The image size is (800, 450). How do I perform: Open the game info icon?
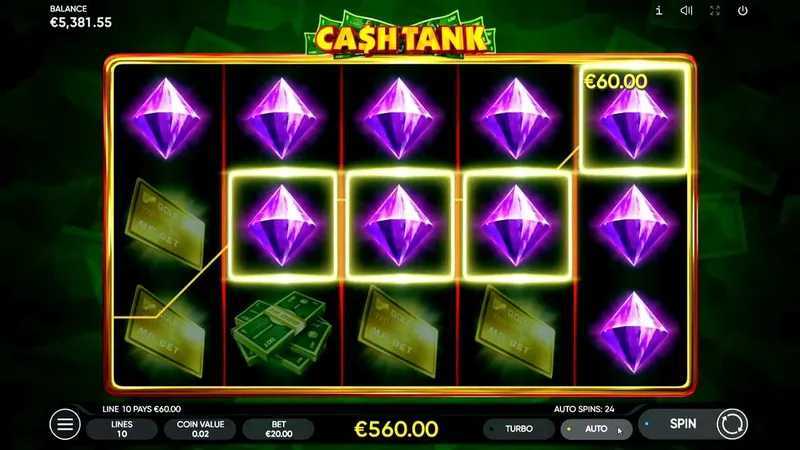(x=659, y=10)
